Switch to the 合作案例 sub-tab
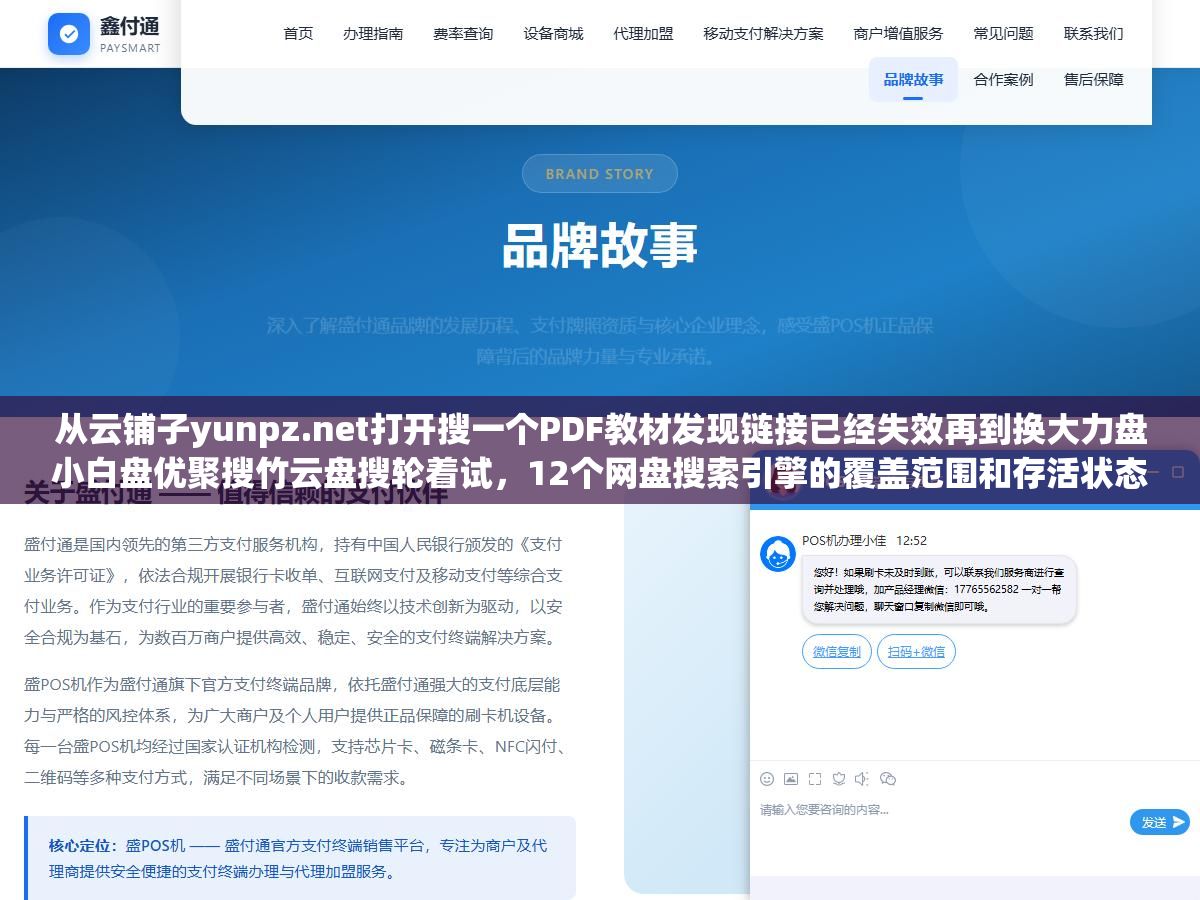Viewport: 1200px width, 900px height. 1003,79
